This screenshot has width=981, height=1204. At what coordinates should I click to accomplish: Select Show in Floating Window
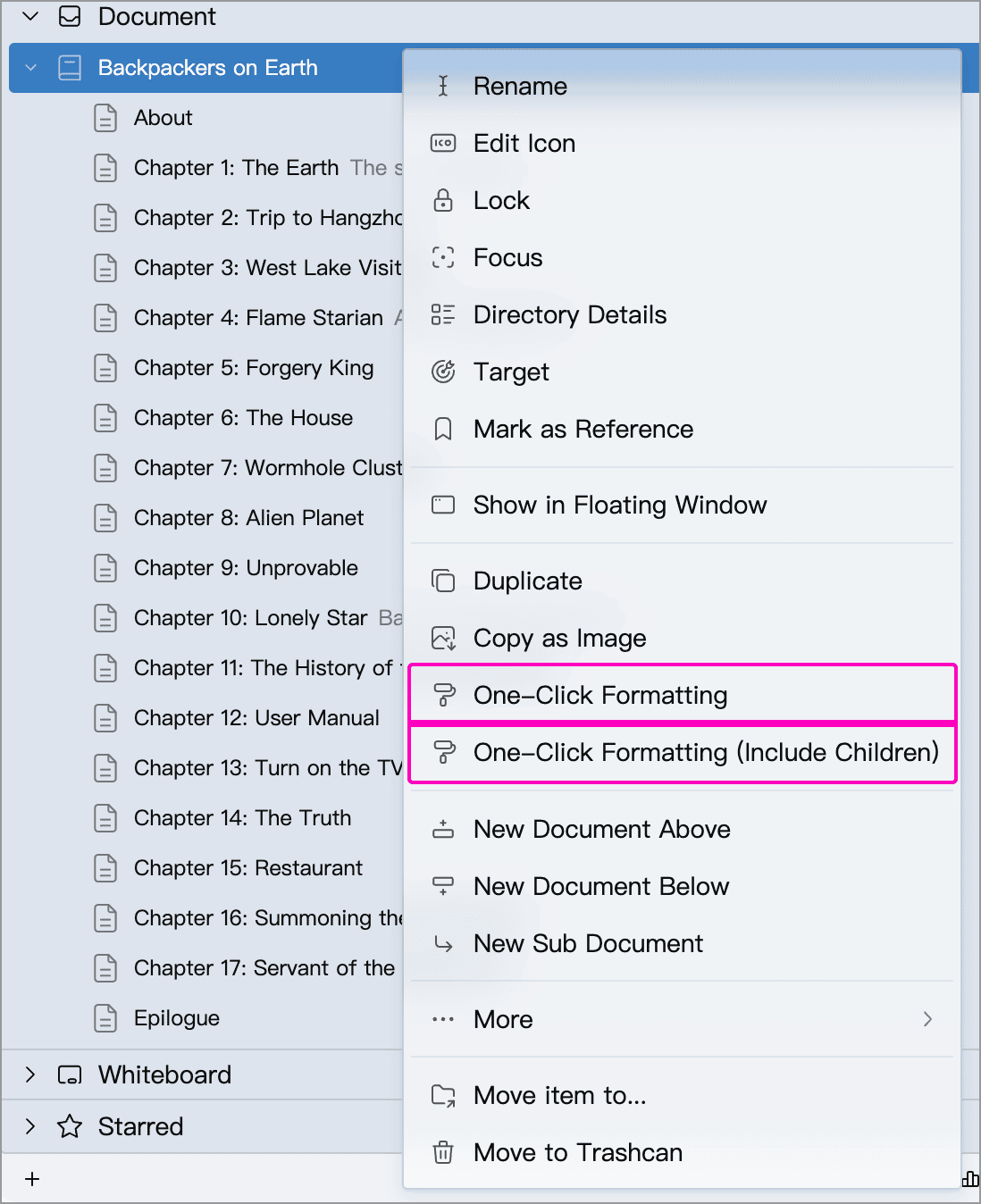(683, 505)
